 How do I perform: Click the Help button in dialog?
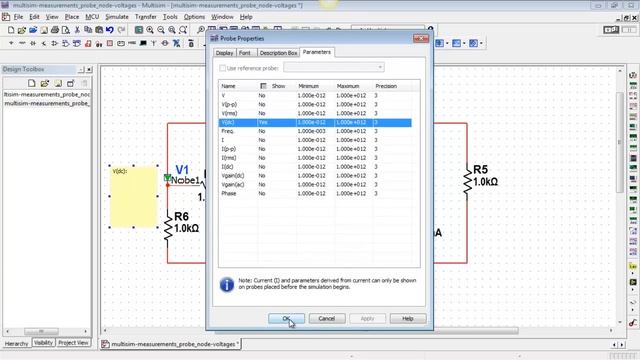click(x=408, y=318)
